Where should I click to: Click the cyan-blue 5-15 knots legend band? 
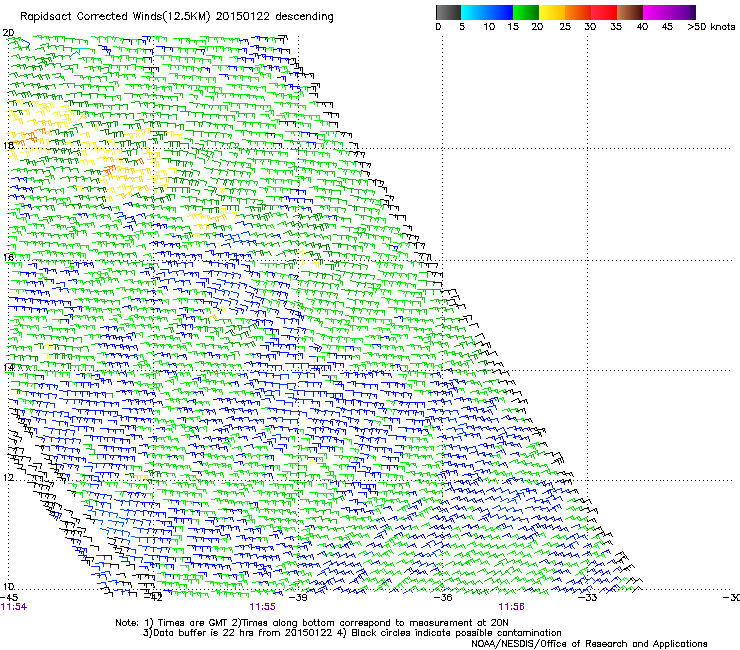[487, 12]
